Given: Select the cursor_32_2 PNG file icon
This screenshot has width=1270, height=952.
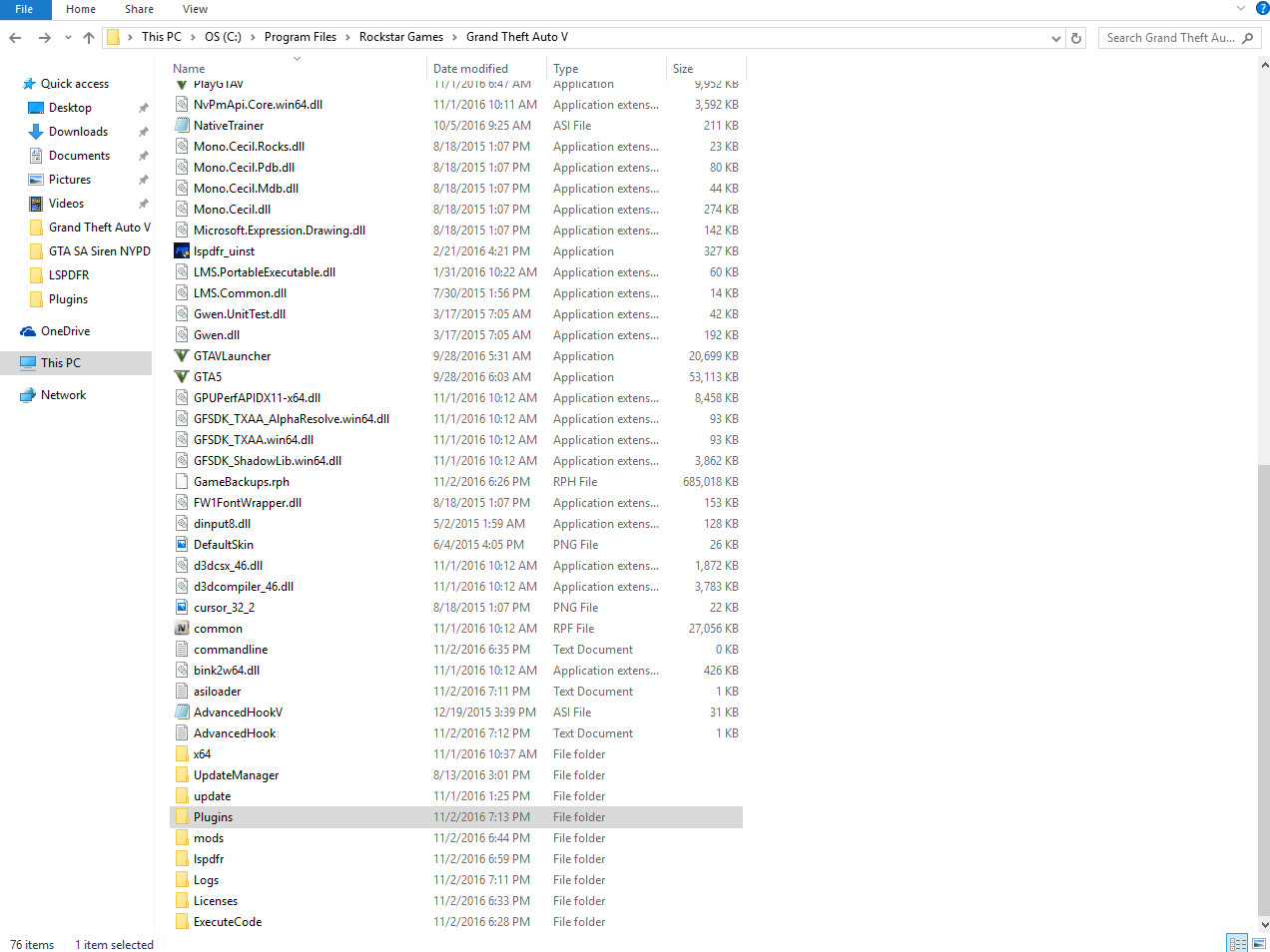Looking at the screenshot, I should click(182, 608).
